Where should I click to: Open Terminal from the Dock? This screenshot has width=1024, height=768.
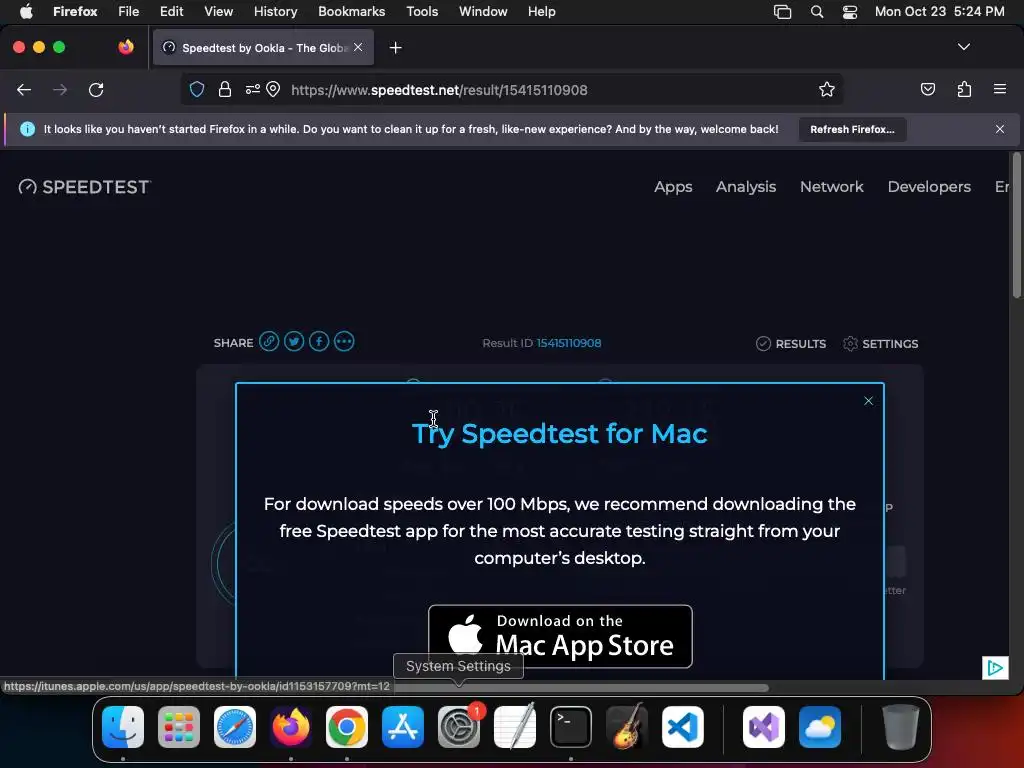click(x=571, y=727)
